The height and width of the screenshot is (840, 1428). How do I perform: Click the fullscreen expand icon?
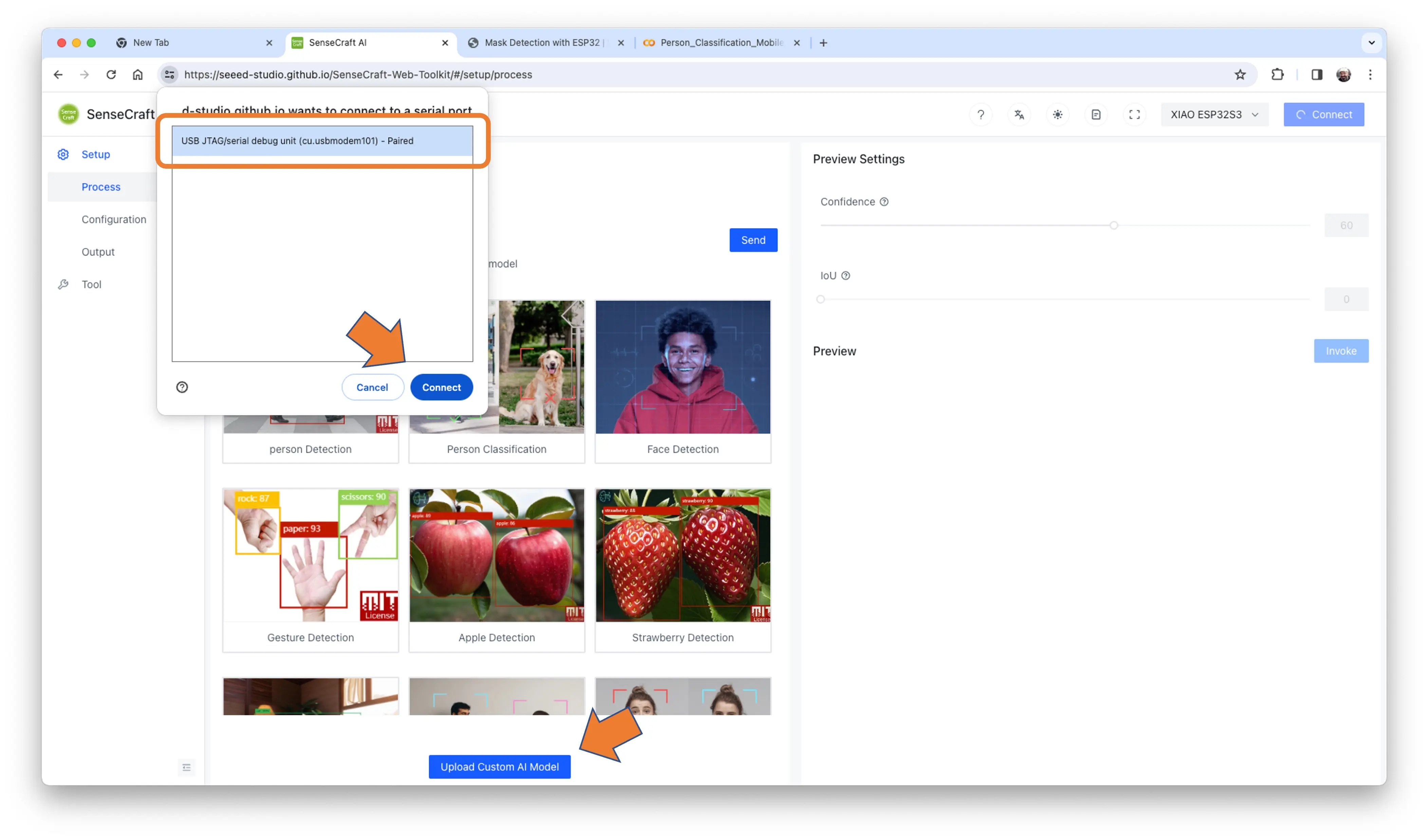click(x=1134, y=114)
